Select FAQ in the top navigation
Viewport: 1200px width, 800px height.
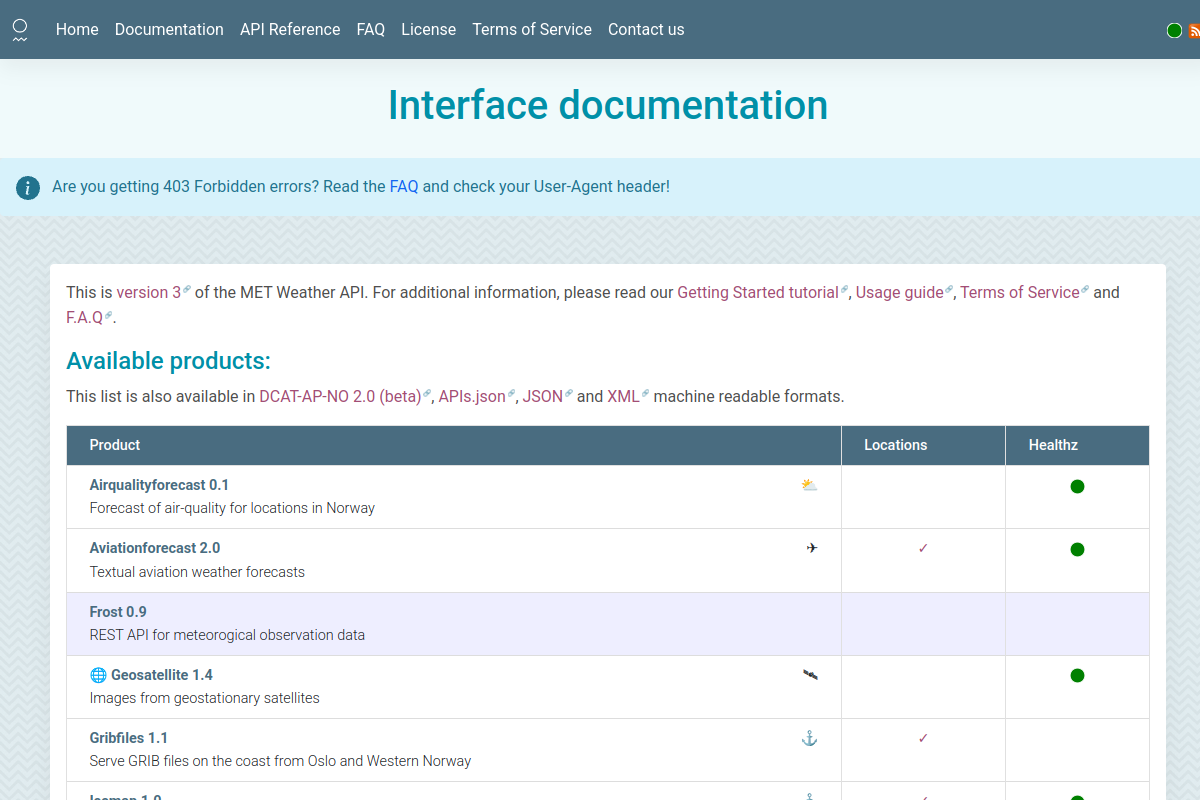click(x=371, y=30)
